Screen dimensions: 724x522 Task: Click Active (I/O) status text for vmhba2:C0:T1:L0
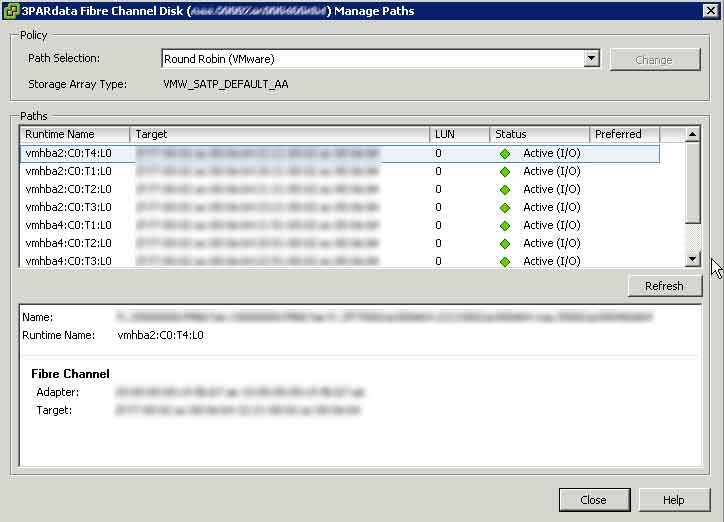pyautogui.click(x=552, y=171)
